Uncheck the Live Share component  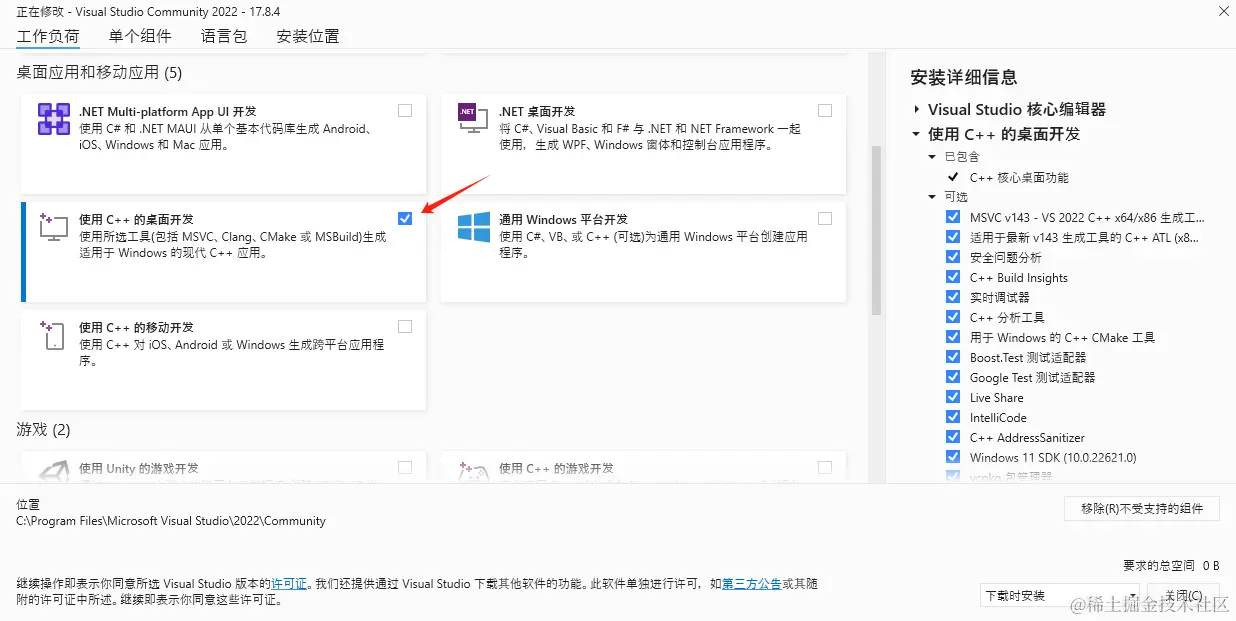coord(953,397)
